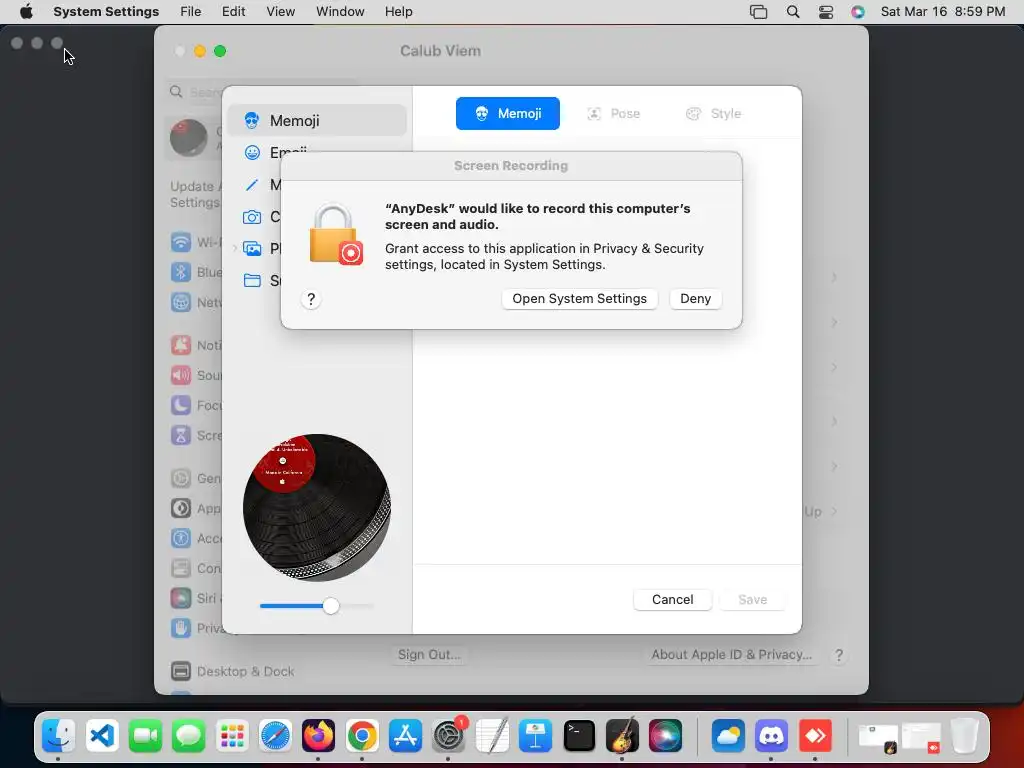The image size is (1024, 768).
Task: Click Sign Out in the Apple ID window
Action: 429,654
